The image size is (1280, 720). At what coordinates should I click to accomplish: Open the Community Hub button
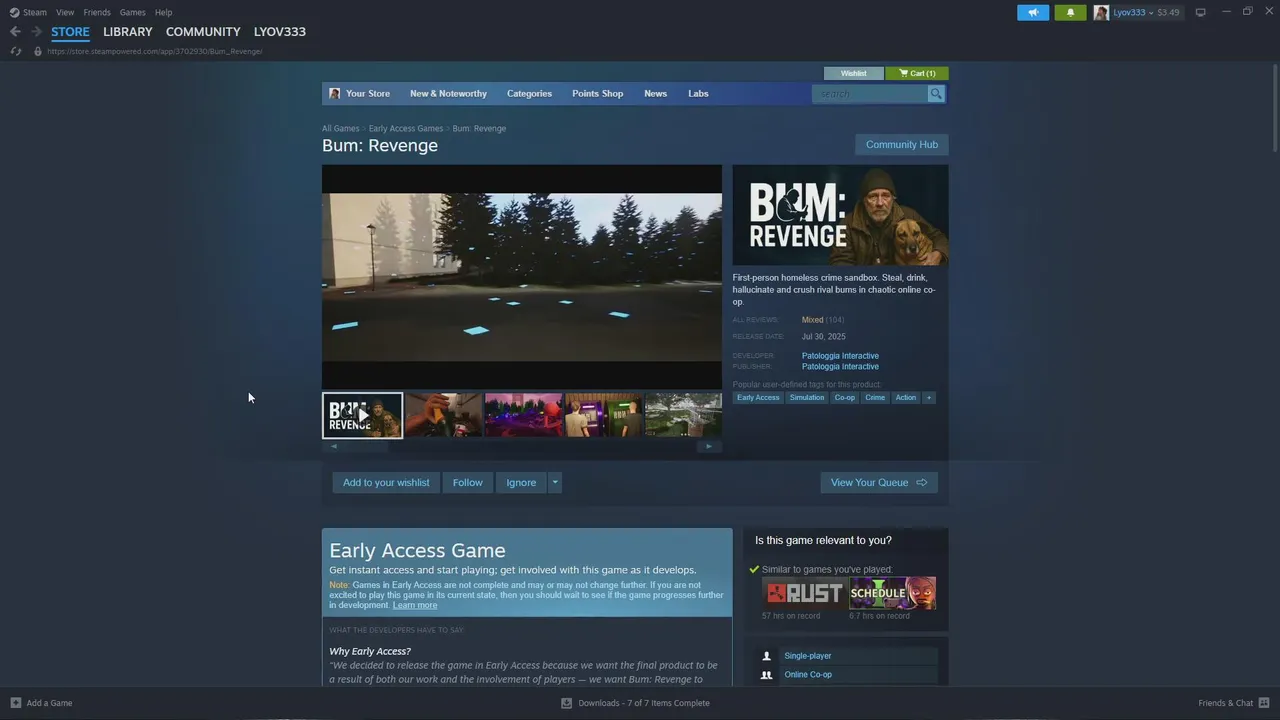click(x=901, y=144)
